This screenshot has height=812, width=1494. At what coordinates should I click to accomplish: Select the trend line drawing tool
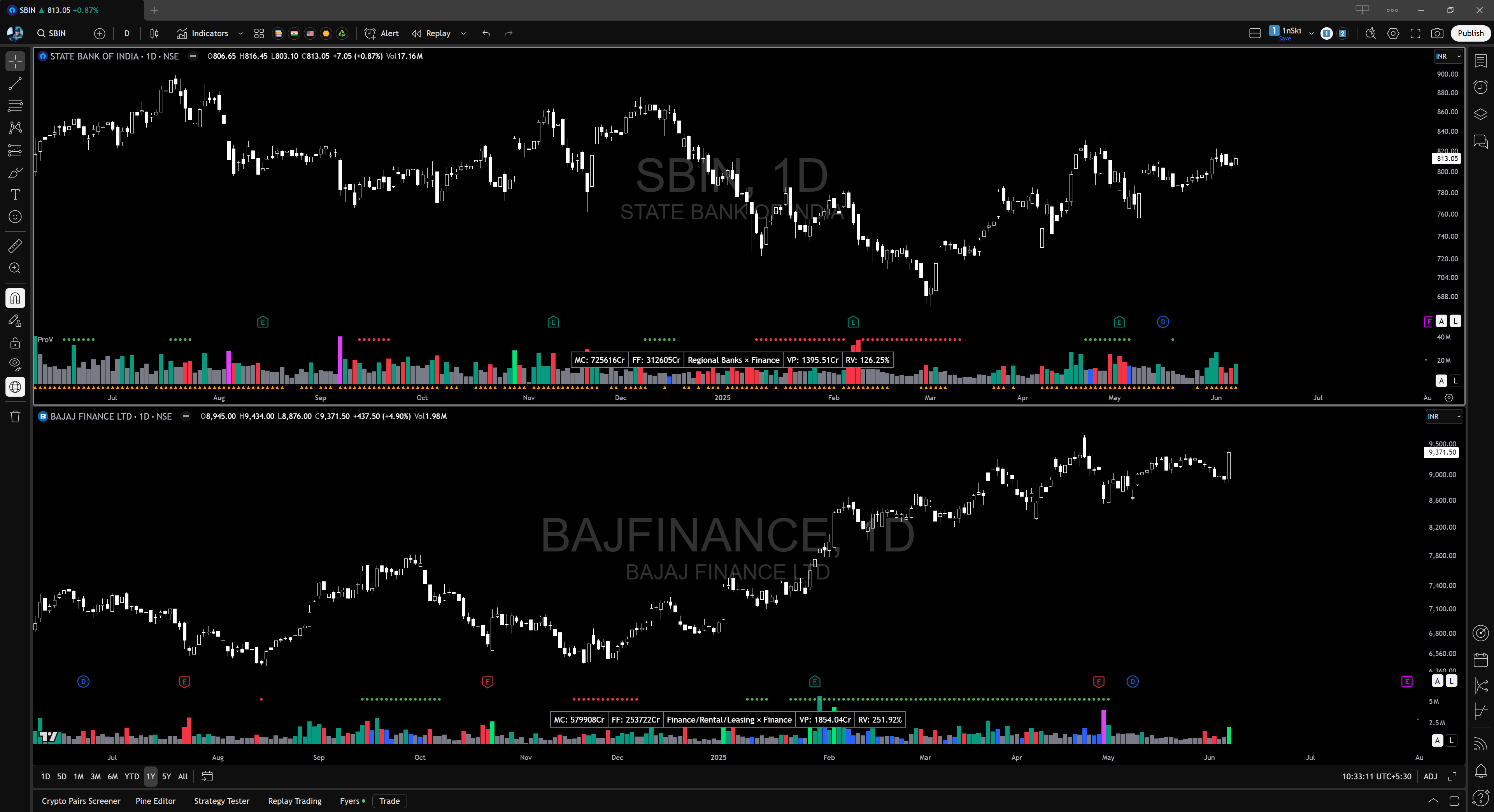[x=15, y=83]
